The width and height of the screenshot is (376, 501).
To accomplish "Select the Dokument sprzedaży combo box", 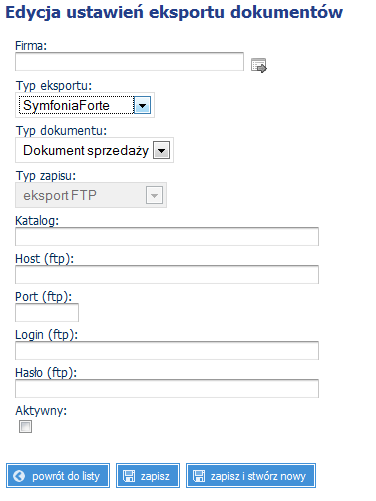I will 94,150.
